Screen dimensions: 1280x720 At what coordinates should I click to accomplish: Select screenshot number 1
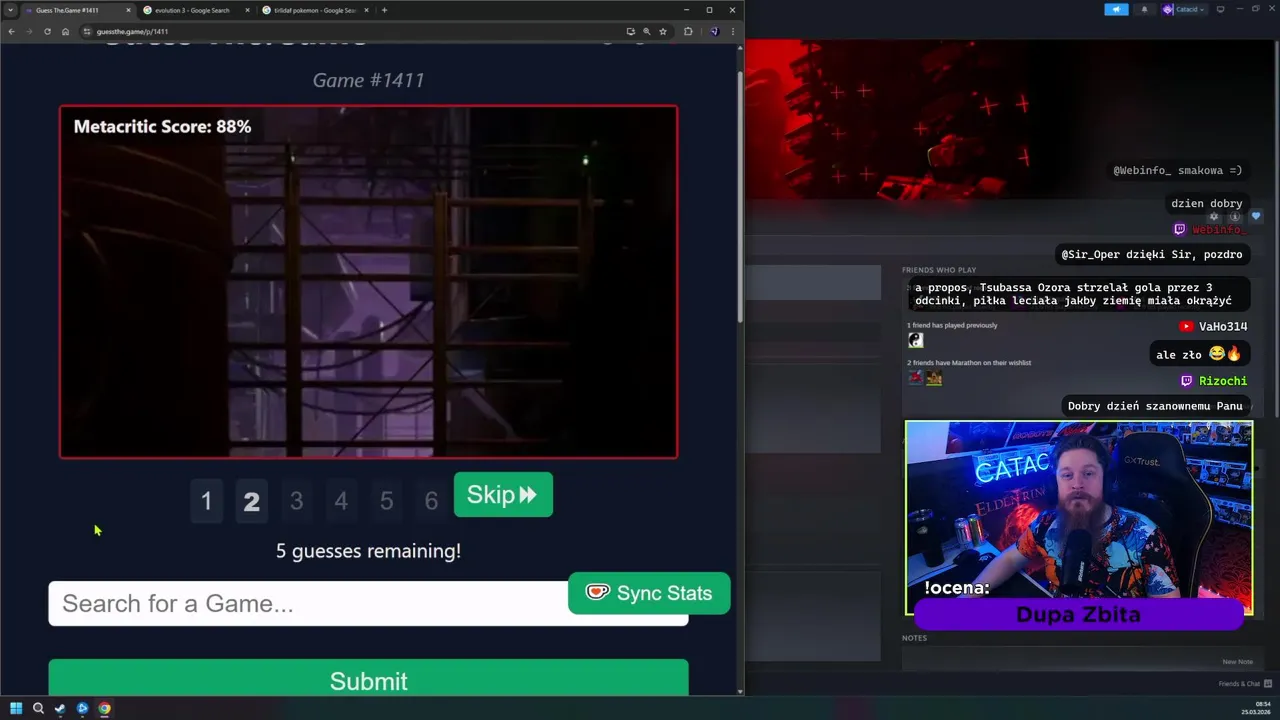(206, 500)
